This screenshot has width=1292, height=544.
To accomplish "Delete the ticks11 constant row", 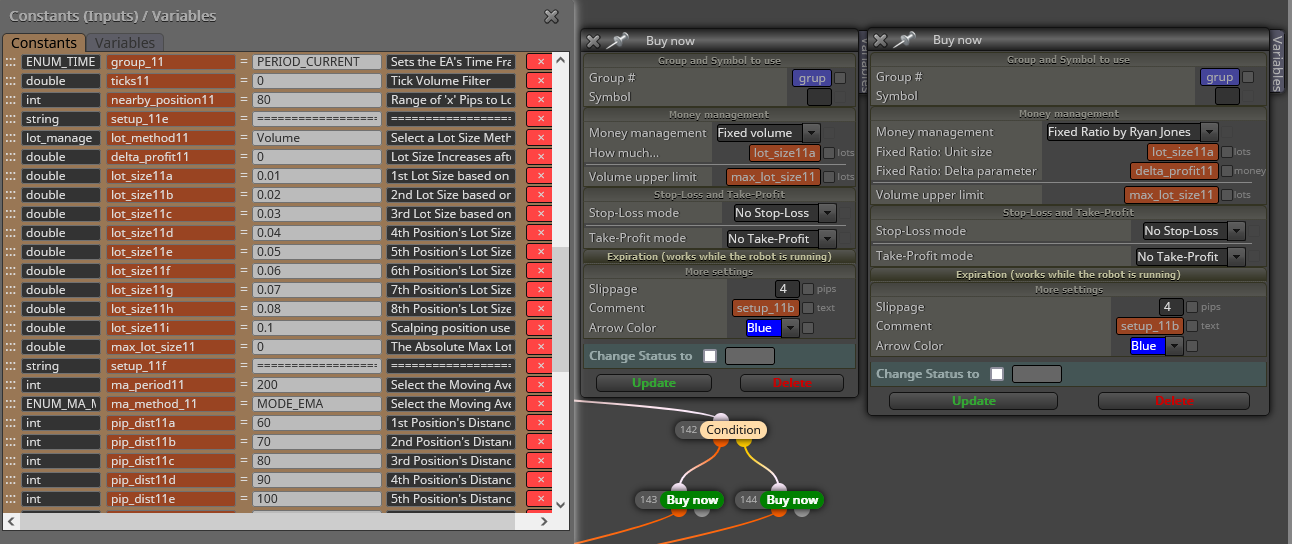I will coord(540,81).
